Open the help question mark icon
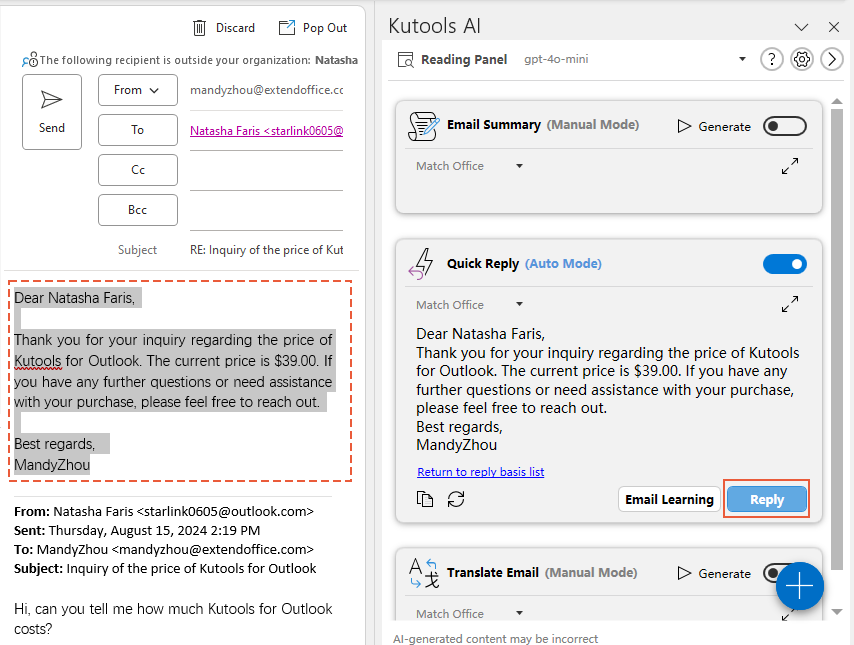Image resolution: width=854 pixels, height=645 pixels. [x=771, y=59]
